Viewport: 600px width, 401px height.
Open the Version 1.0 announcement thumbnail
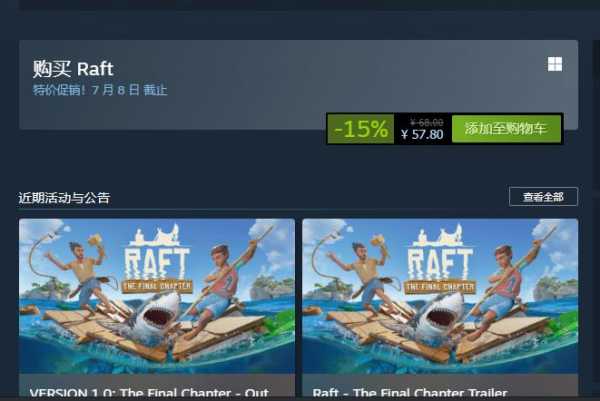click(x=157, y=296)
